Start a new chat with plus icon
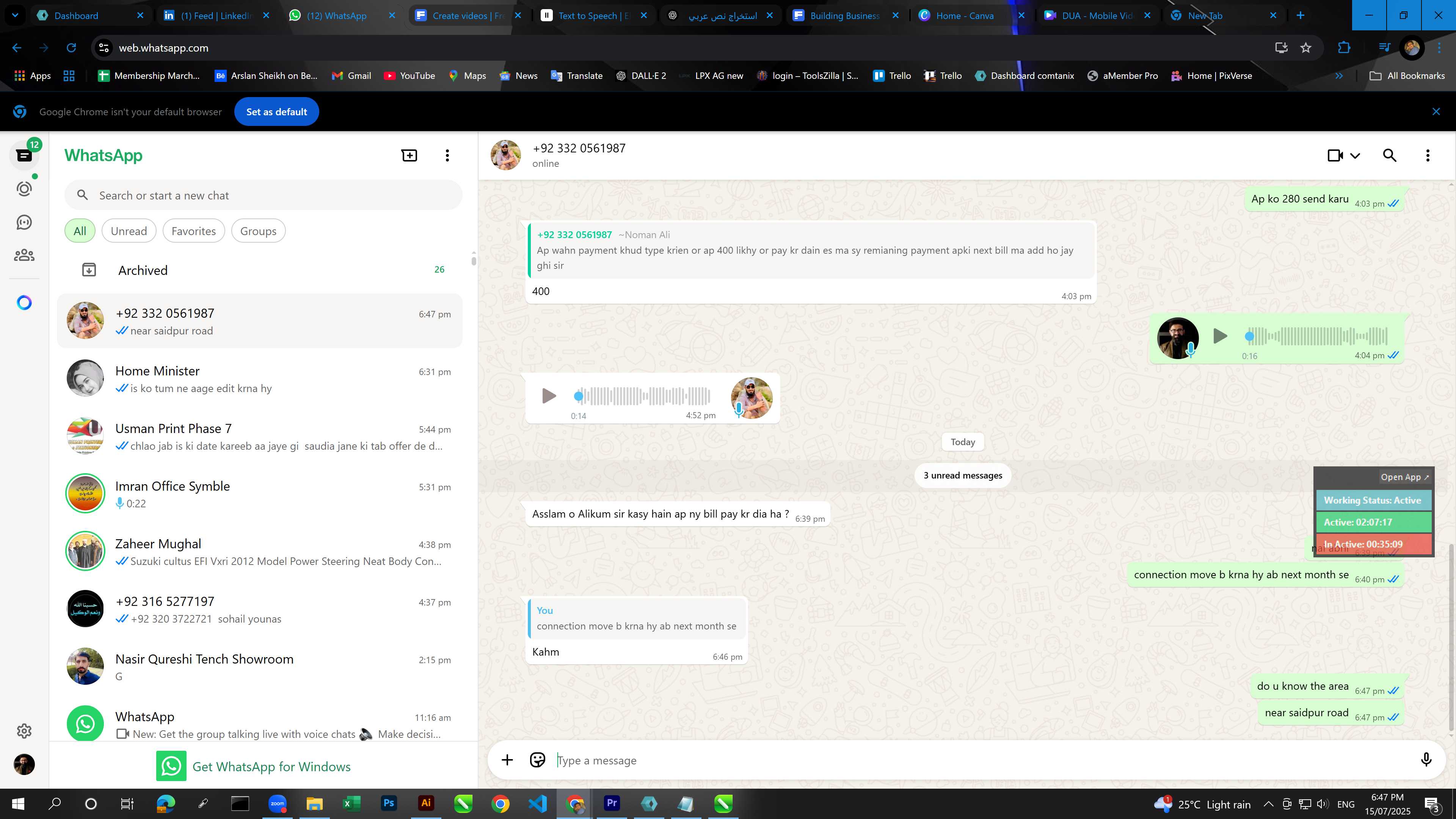 (409, 155)
